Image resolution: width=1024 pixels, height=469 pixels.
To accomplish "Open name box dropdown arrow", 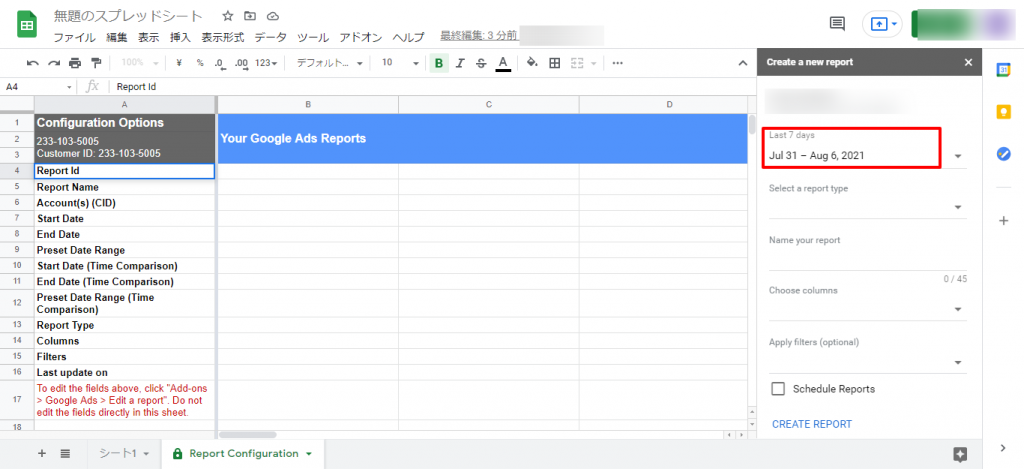I will 69,87.
